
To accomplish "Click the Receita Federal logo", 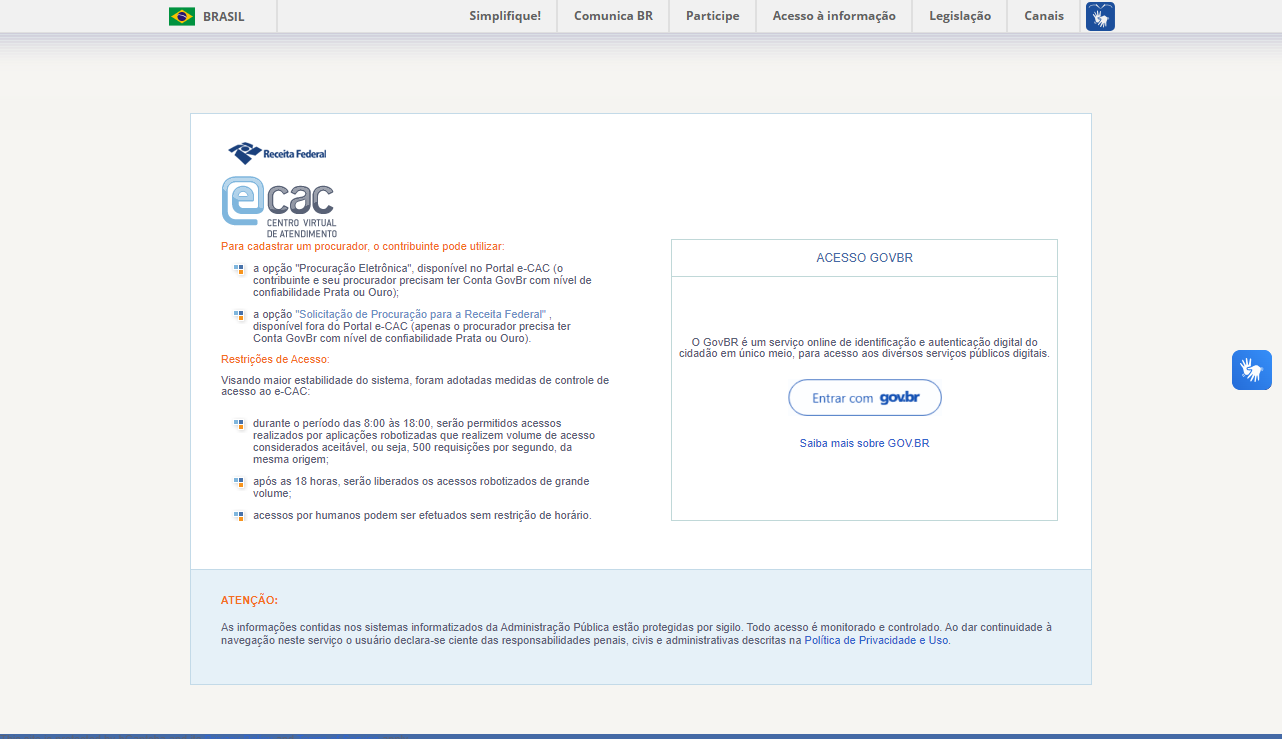I will (x=278, y=153).
